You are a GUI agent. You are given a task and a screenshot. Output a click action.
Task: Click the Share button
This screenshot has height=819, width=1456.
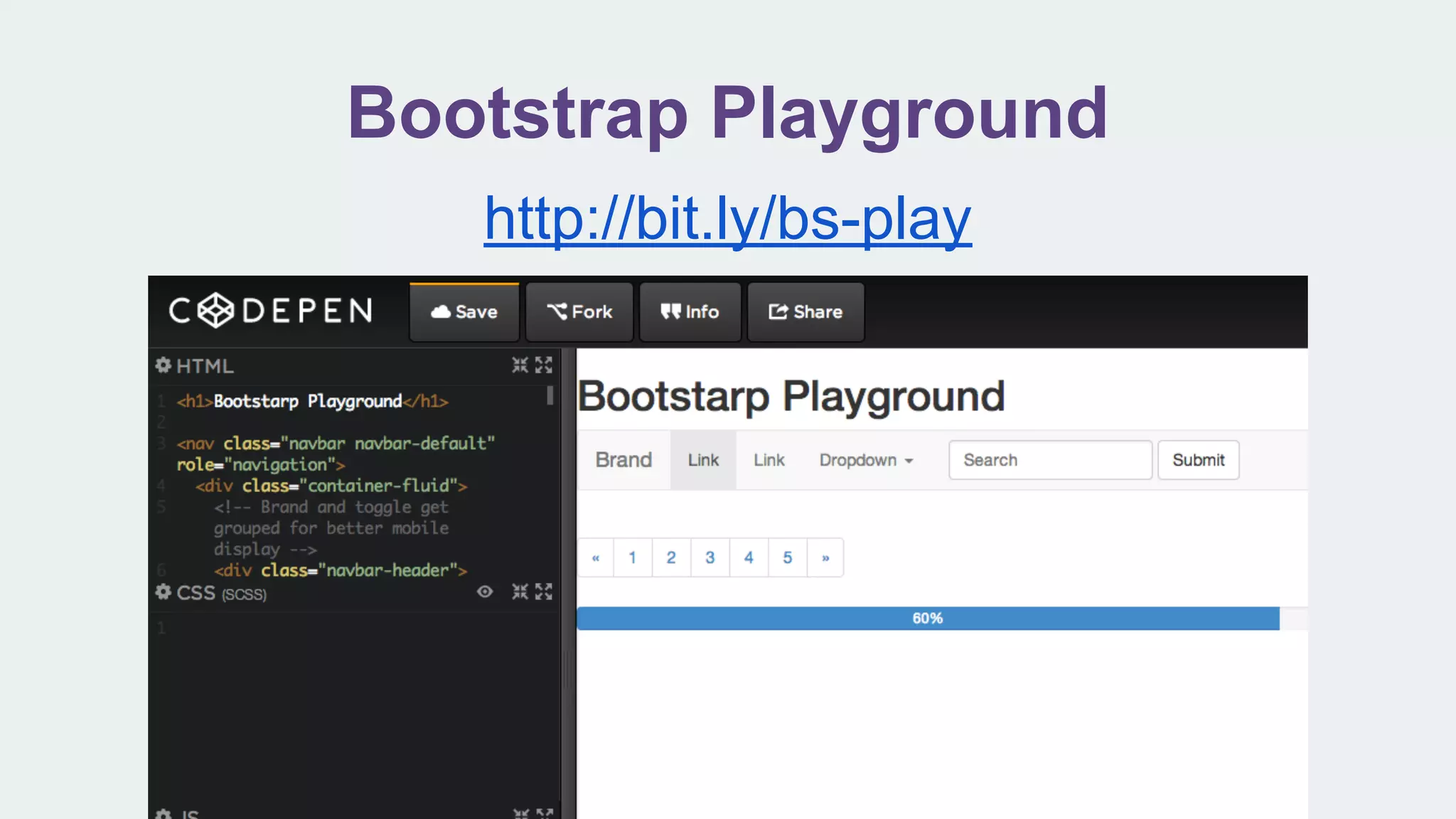[x=805, y=312]
